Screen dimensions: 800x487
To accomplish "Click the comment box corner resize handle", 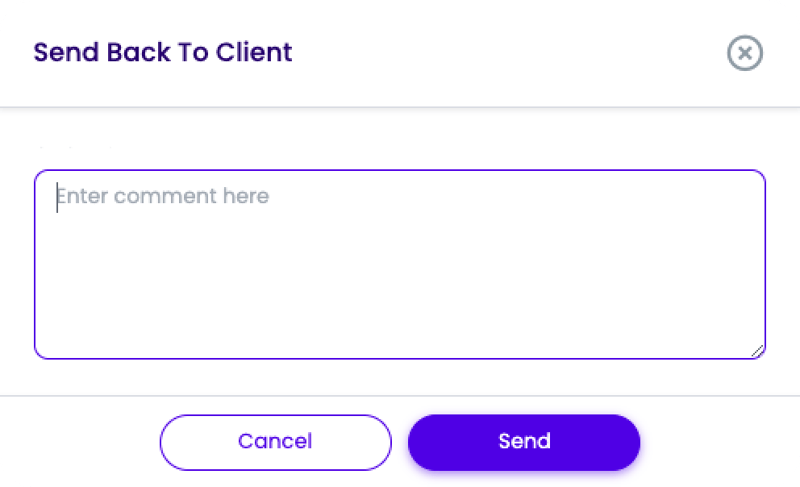I will (757, 350).
